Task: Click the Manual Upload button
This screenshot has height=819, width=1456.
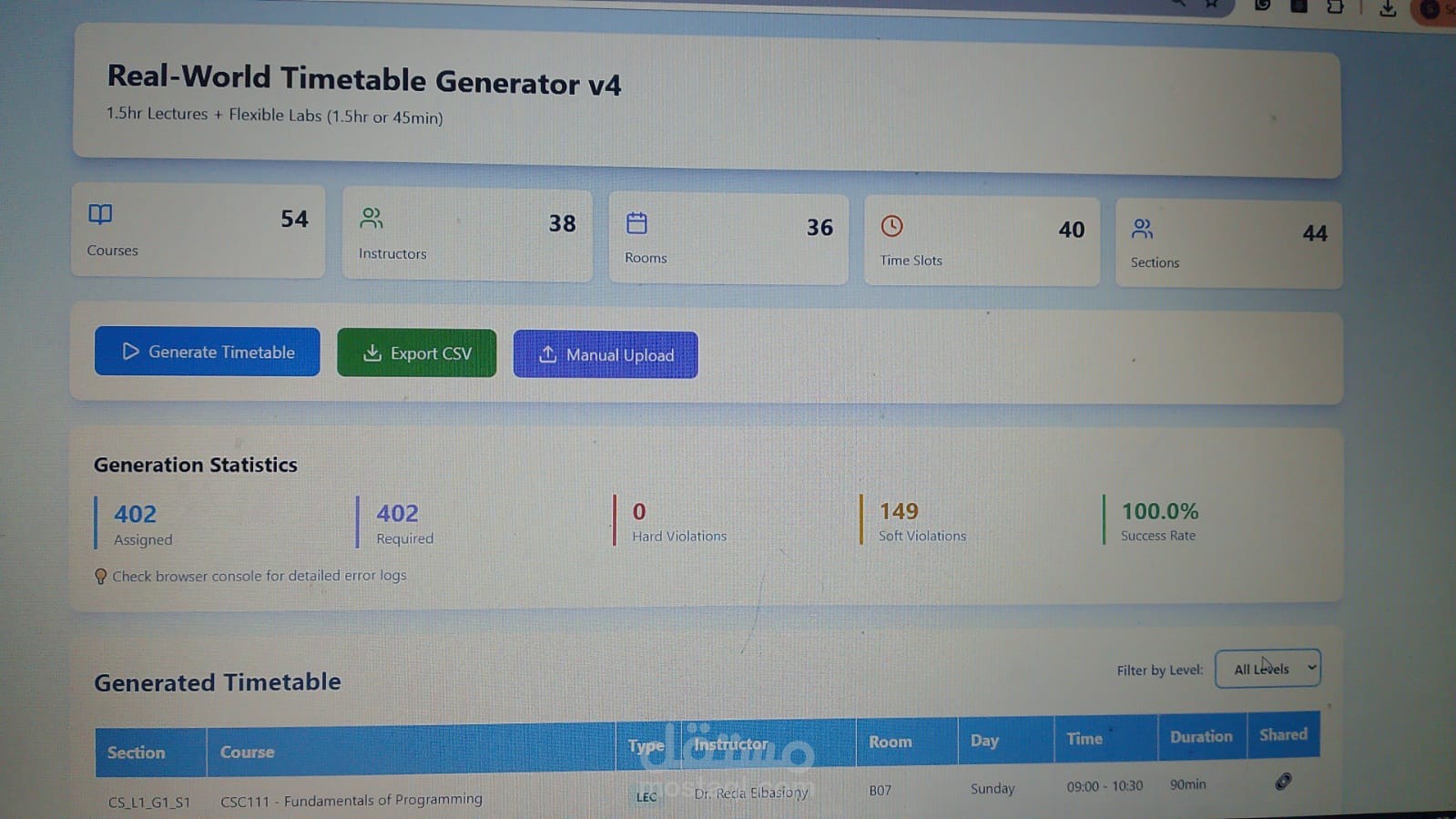Action: click(x=606, y=354)
